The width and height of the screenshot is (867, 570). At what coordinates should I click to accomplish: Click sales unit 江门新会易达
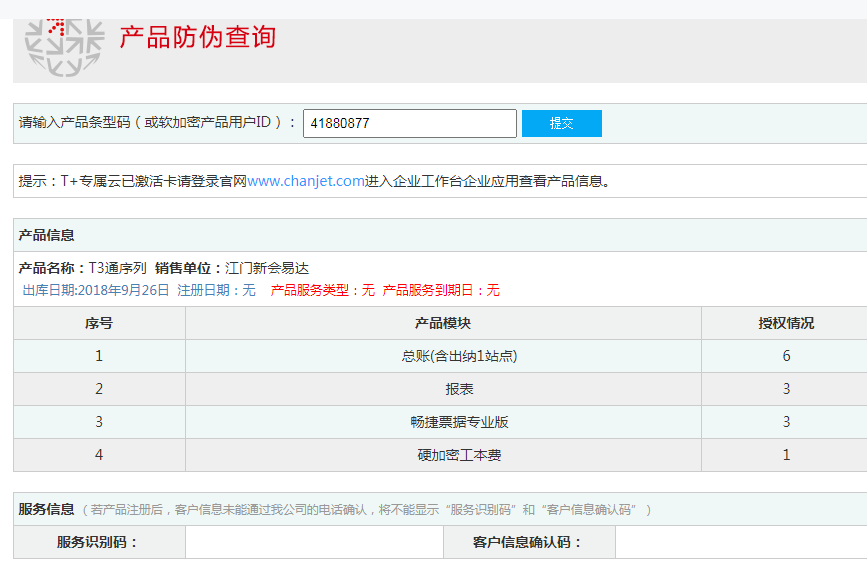(267, 268)
